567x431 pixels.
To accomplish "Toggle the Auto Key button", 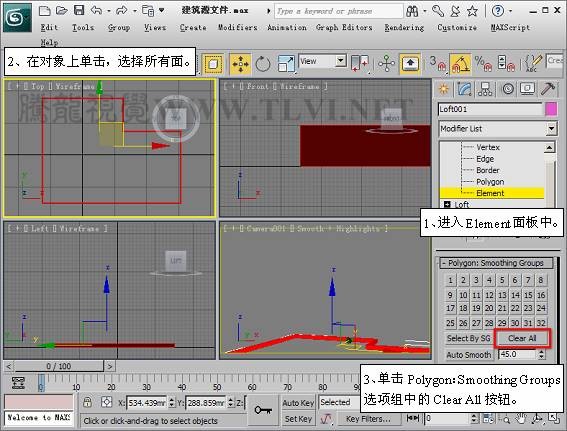I will (x=298, y=403).
